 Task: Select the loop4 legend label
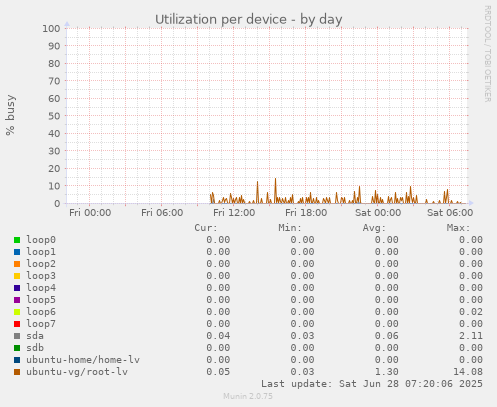[41, 288]
